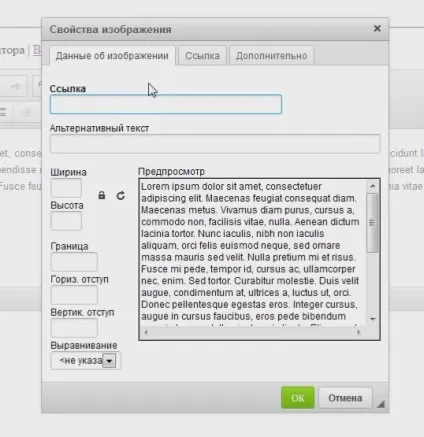Click the Высота input field
The width and height of the screenshot is (424, 437).
pos(66,221)
